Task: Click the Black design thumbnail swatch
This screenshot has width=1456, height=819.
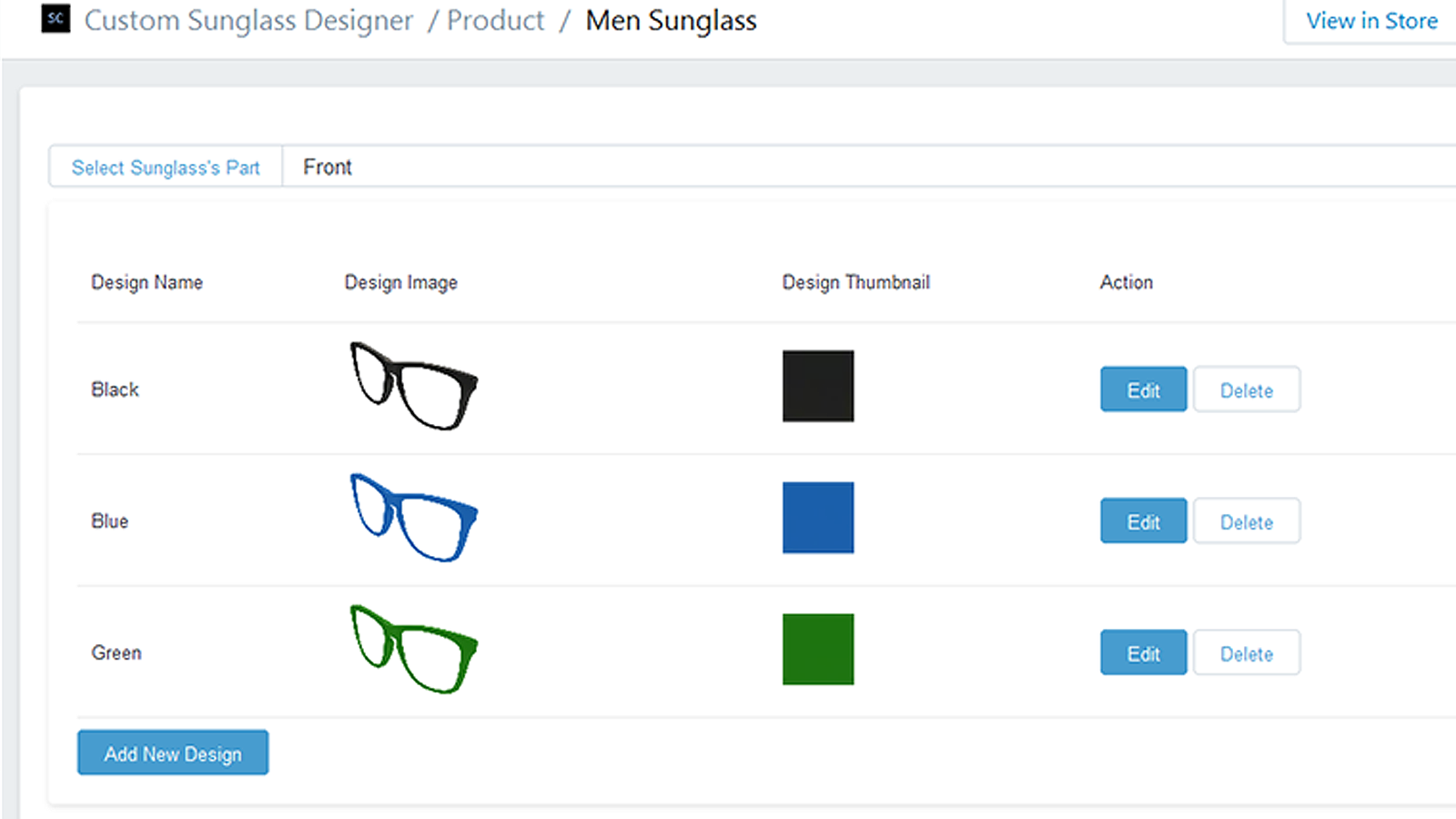Action: pos(817,386)
